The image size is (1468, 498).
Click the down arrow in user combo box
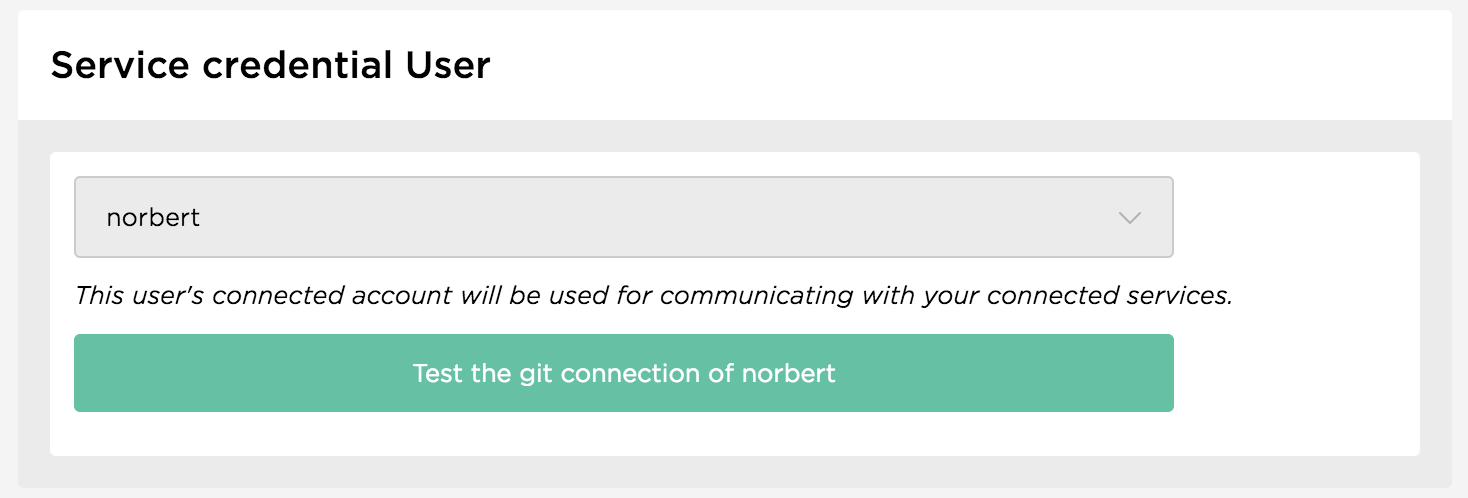click(1130, 218)
